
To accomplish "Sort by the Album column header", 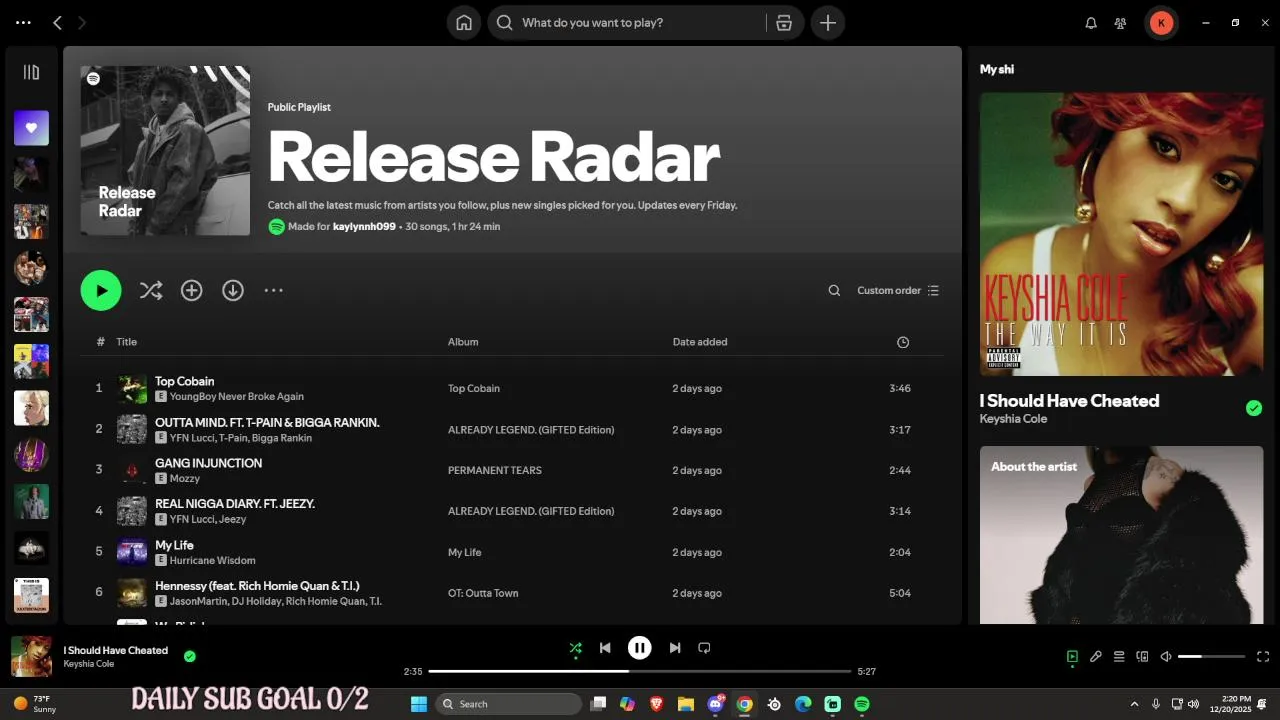I will [463, 342].
